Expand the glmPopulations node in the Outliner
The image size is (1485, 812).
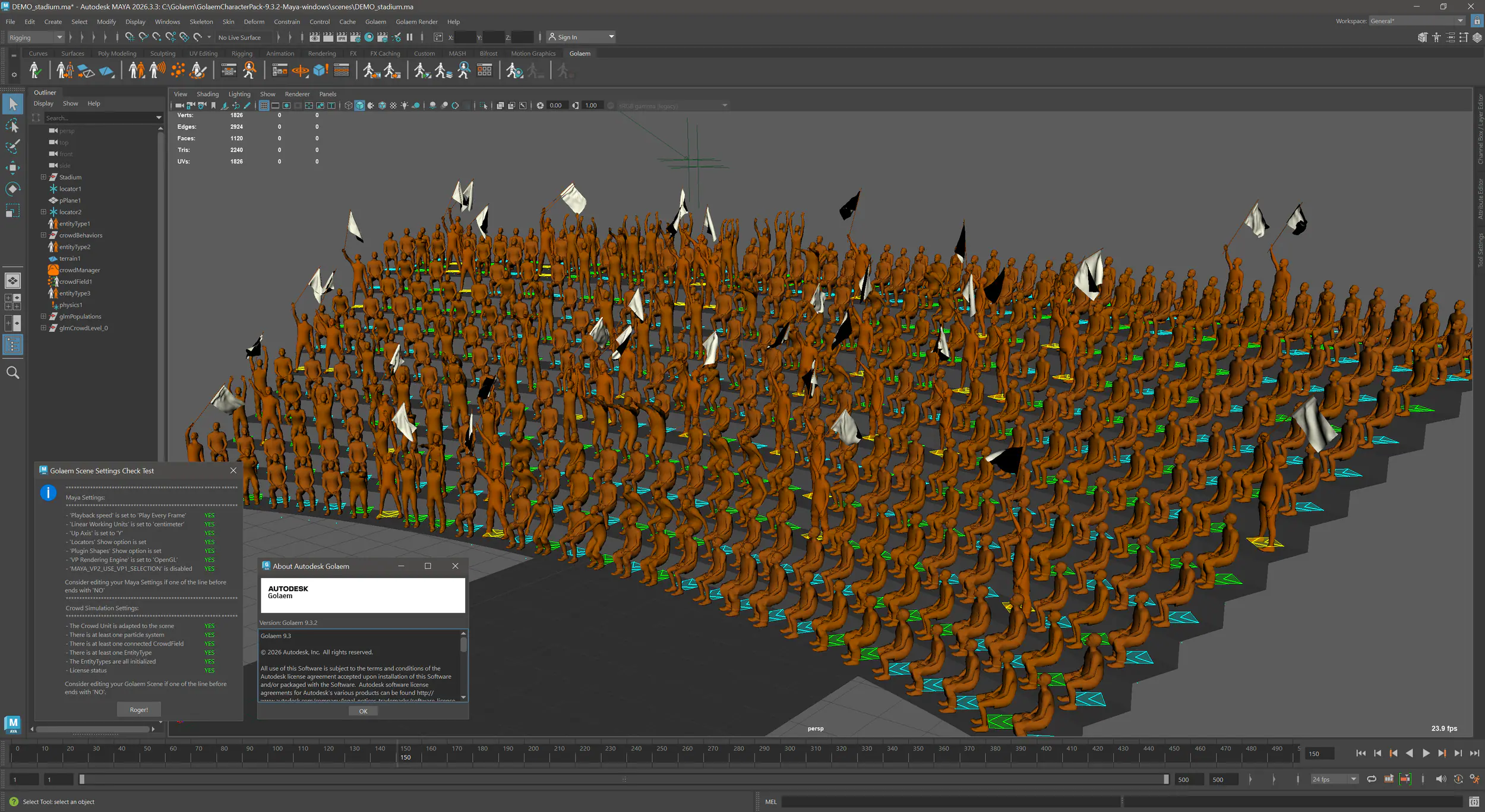pos(43,317)
